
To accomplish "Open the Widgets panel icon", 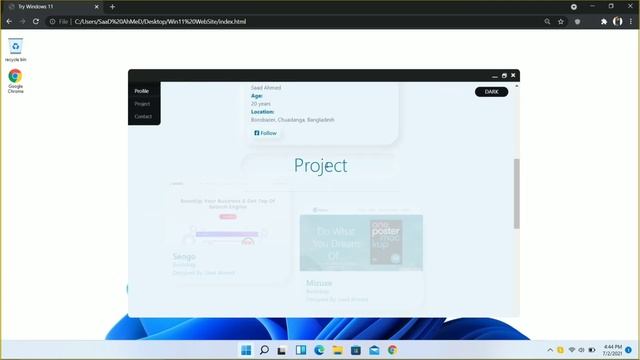I will (301, 350).
